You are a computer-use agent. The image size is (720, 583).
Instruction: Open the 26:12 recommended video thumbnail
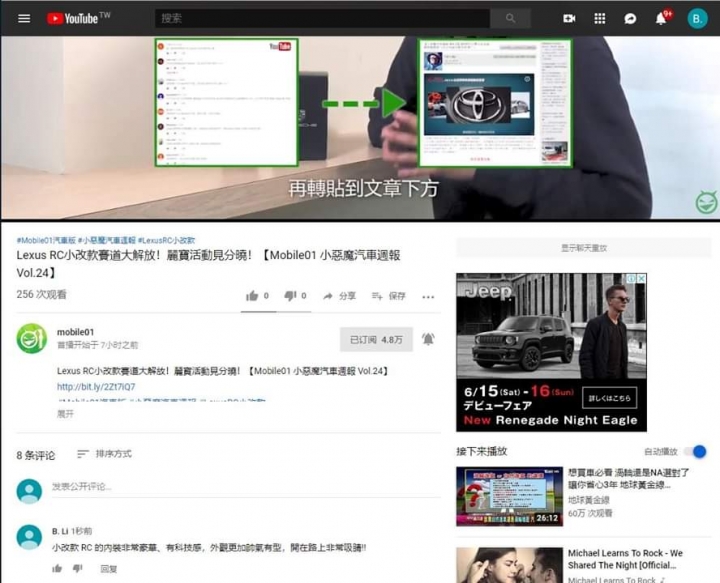tap(509, 496)
